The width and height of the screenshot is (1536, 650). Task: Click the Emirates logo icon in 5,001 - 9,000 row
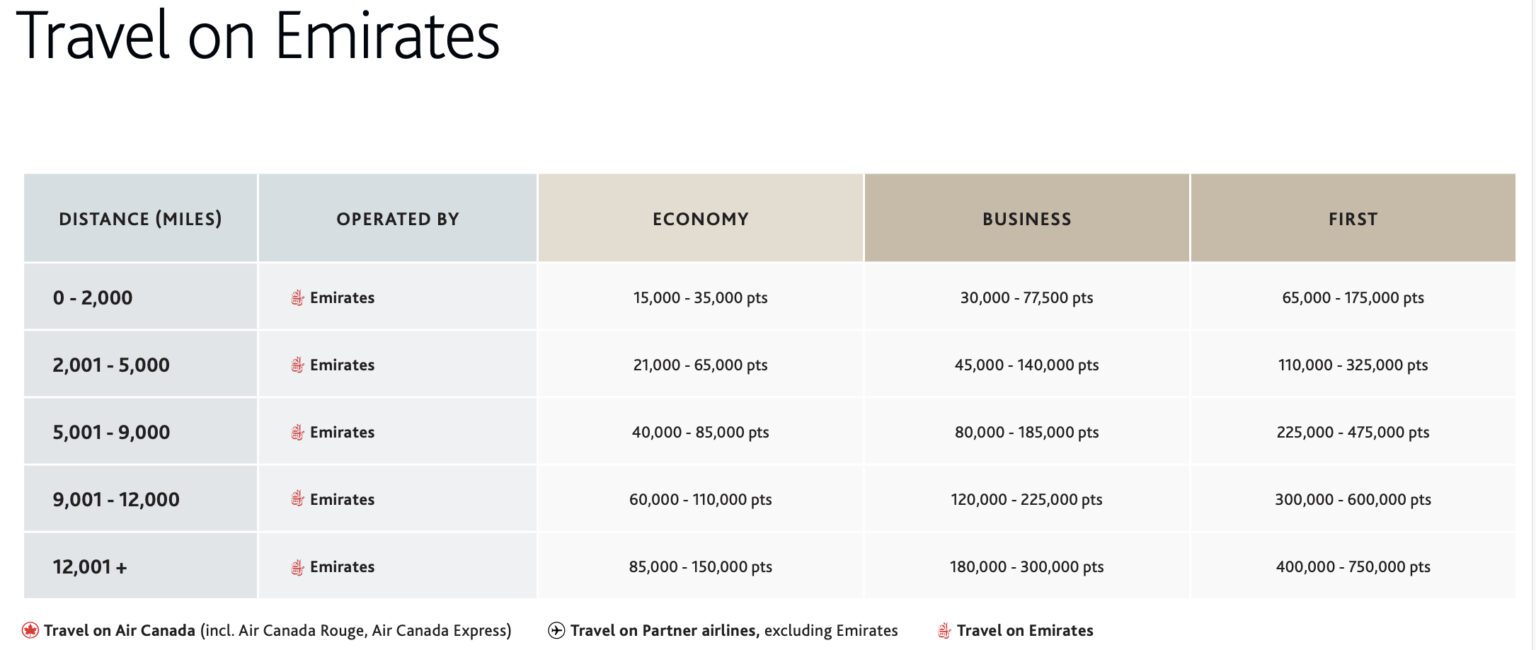pos(297,432)
